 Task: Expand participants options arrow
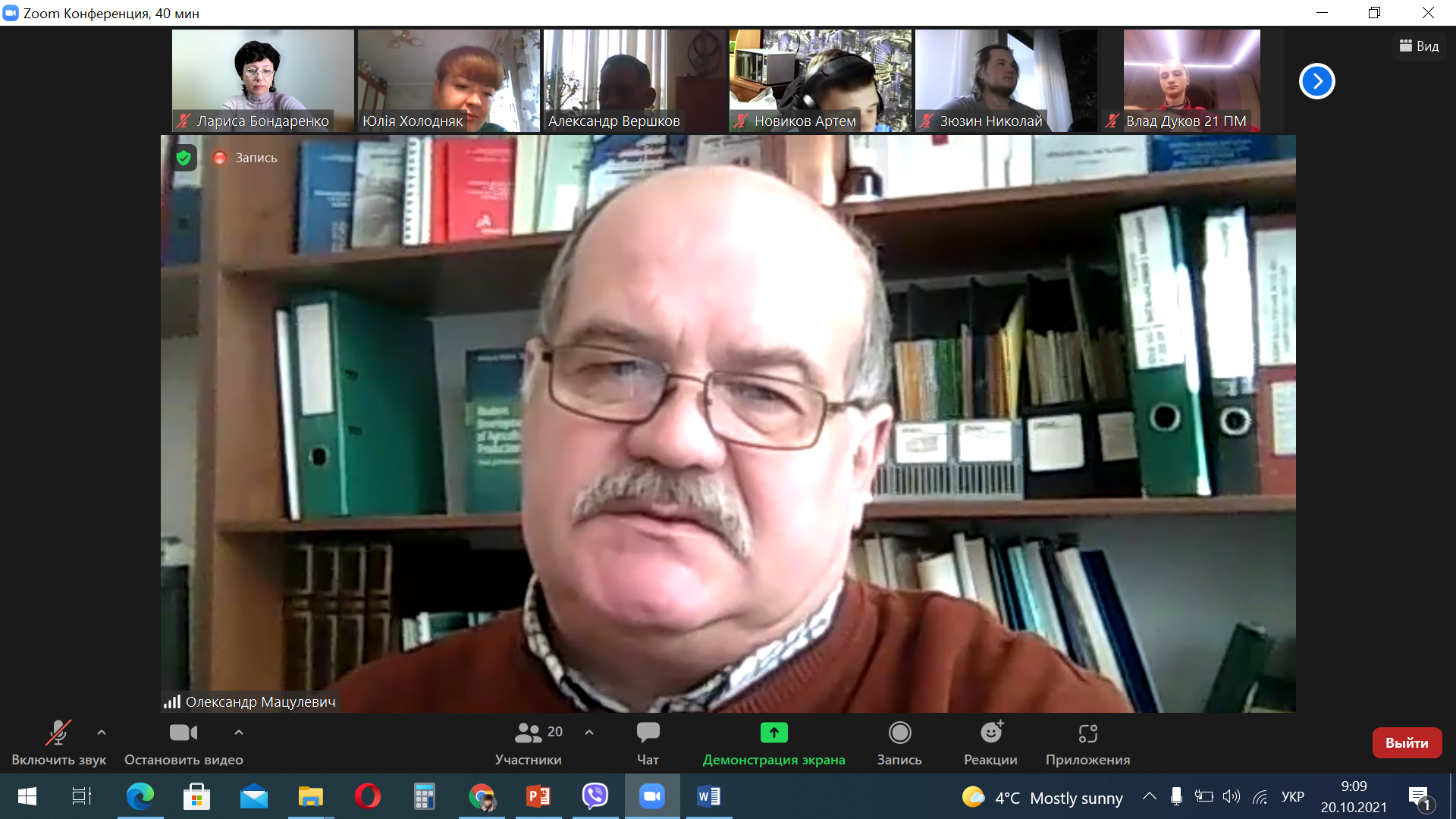[589, 733]
